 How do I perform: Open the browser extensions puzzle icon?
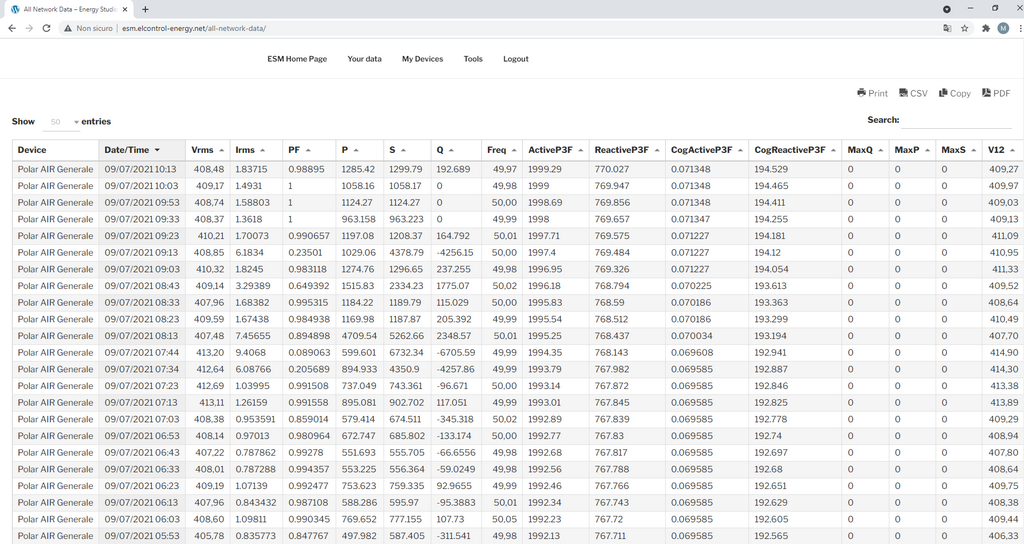985,28
